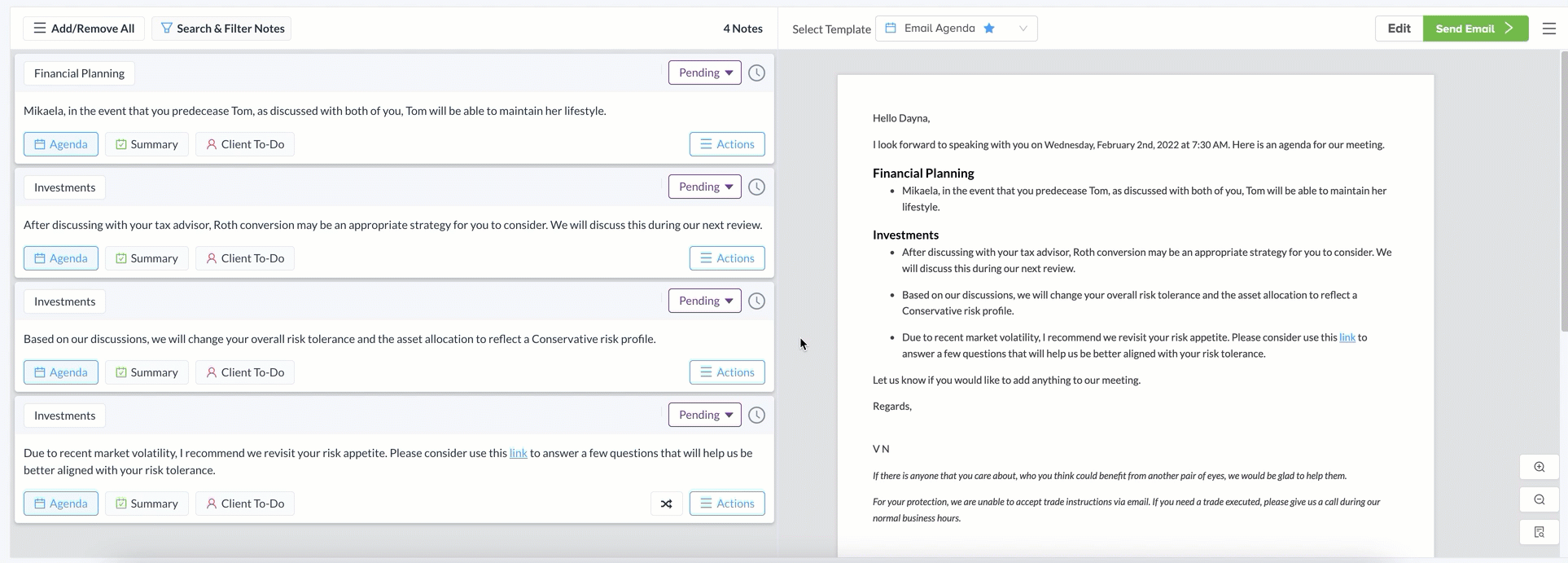1568x563 pixels.
Task: Open Pending dropdown on market volatility note
Action: tap(705, 415)
